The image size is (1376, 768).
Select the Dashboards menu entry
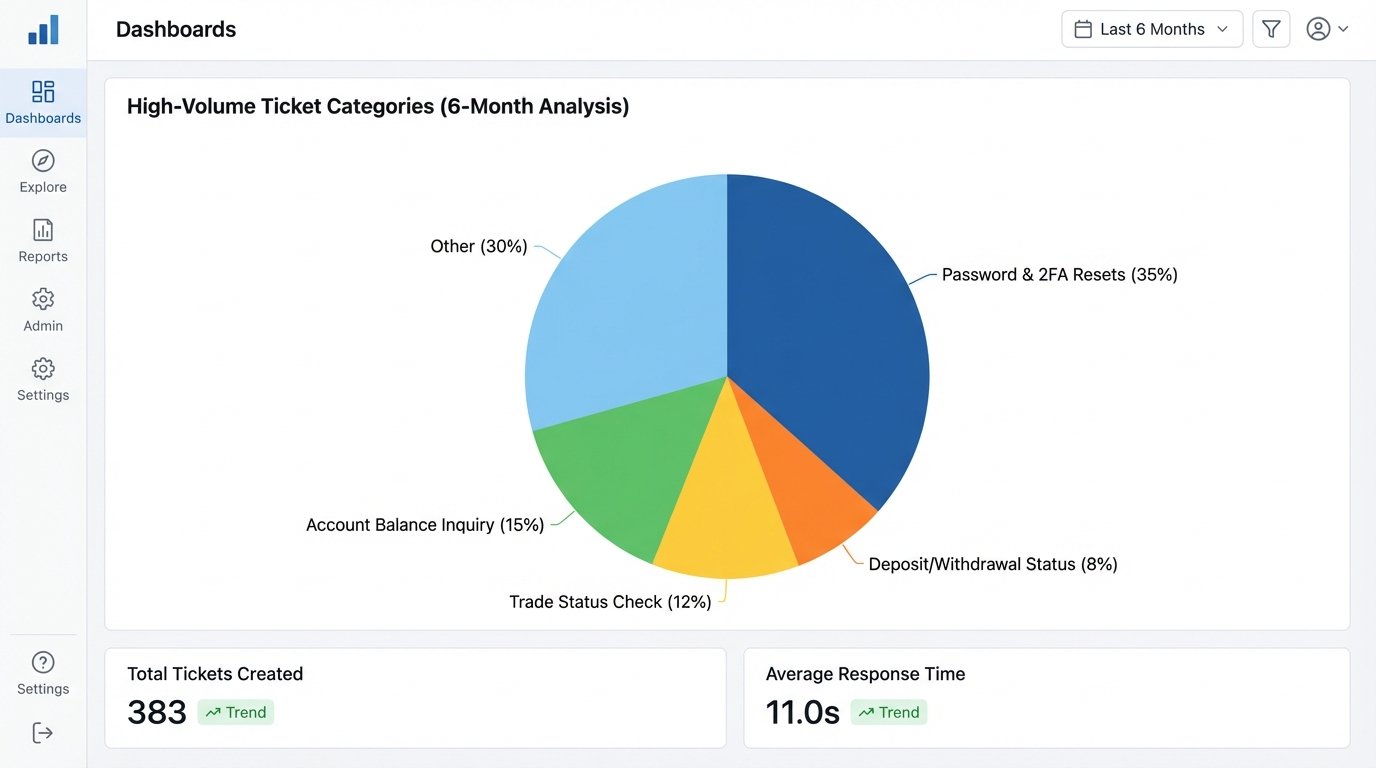coord(43,117)
